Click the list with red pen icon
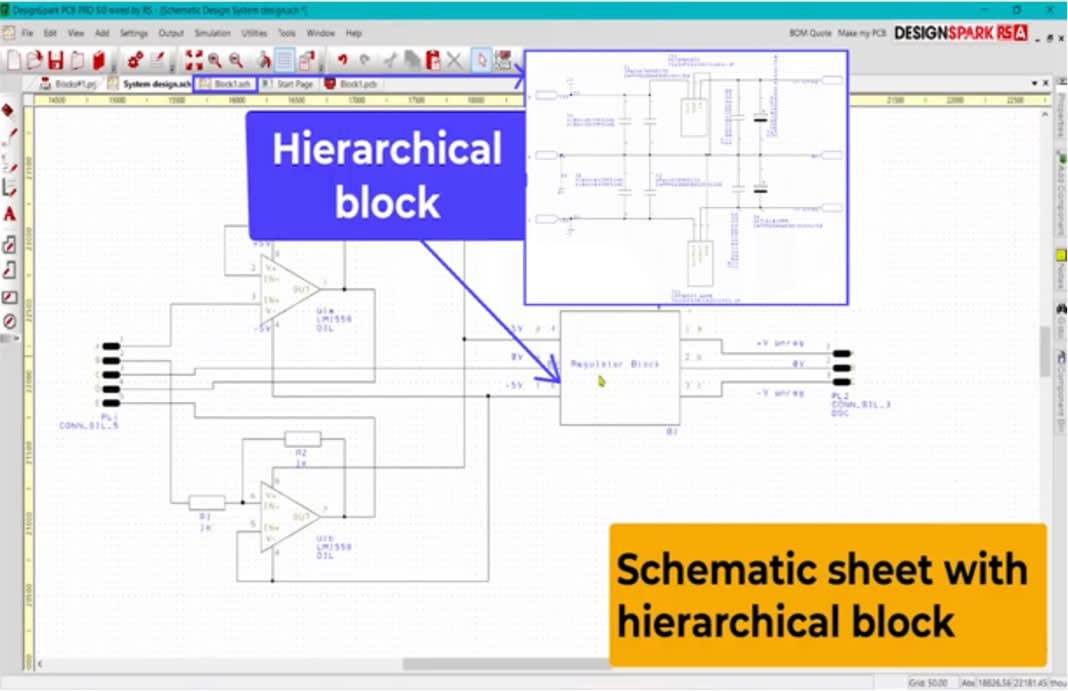The height and width of the screenshot is (691, 1068). [157, 61]
